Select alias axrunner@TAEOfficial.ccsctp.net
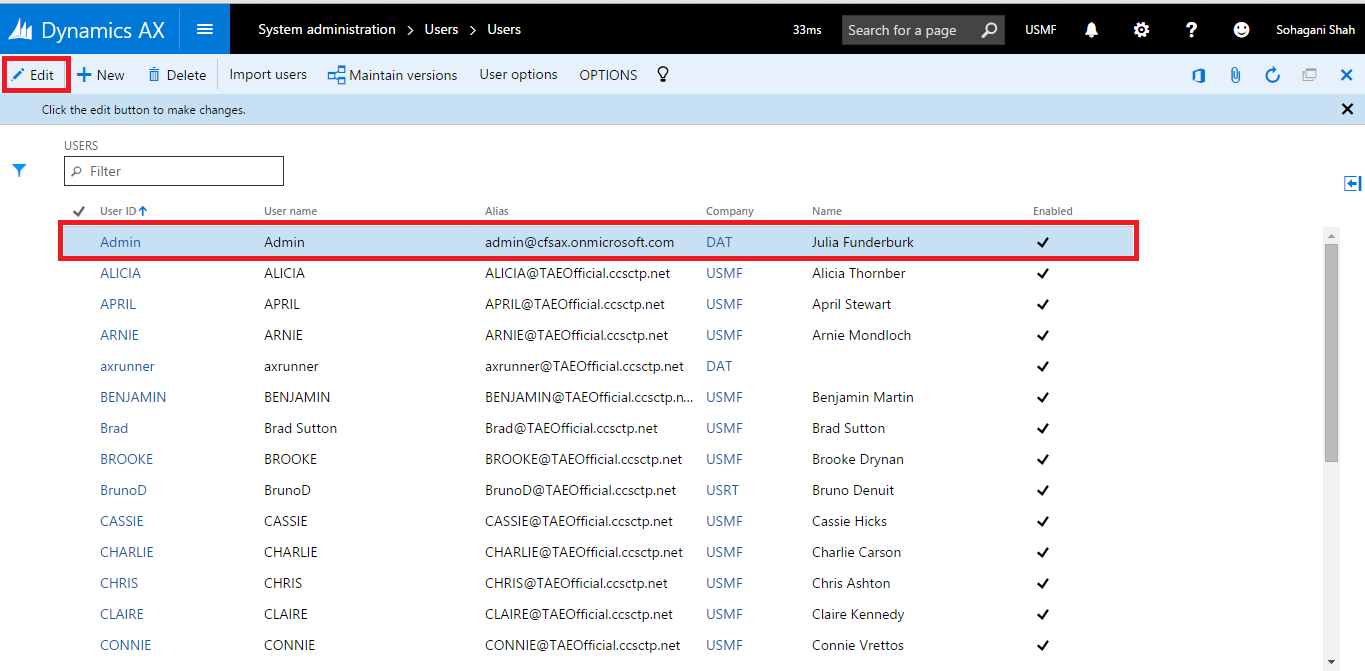Screen dimensions: 1365x671 pos(584,366)
